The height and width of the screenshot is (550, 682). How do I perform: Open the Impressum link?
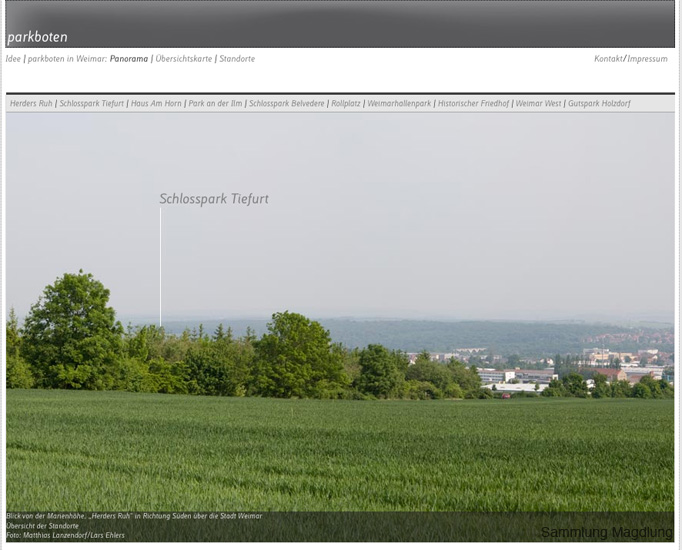(x=647, y=59)
